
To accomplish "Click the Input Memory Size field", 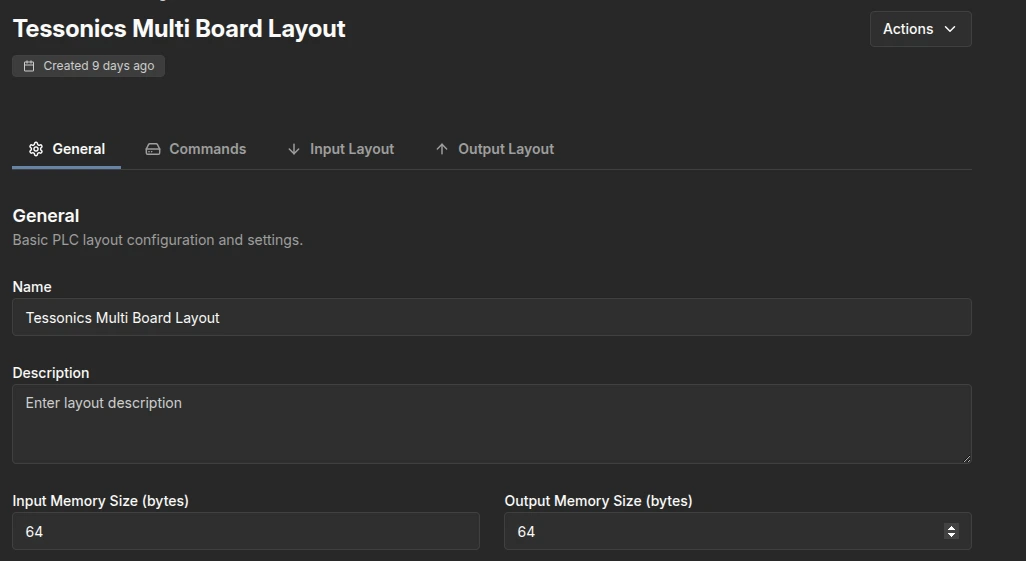I will pyautogui.click(x=246, y=531).
